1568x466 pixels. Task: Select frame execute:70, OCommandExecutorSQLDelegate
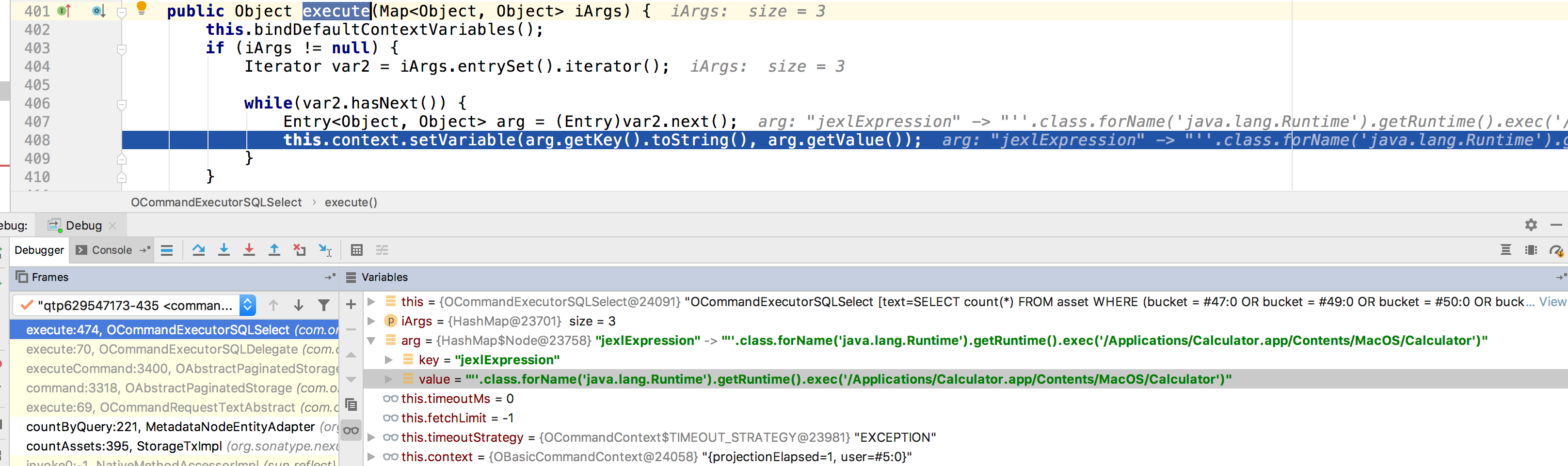pos(174,349)
